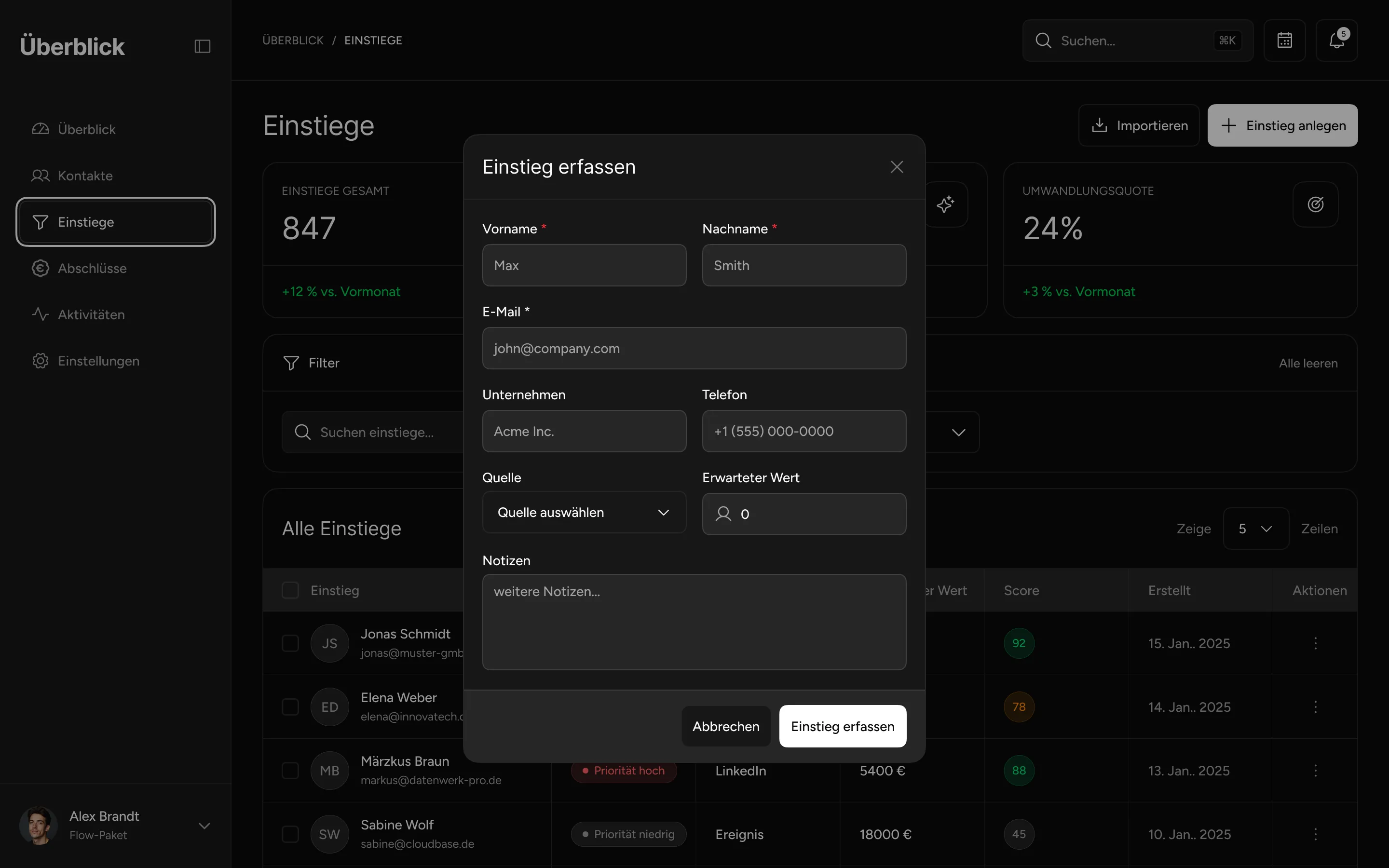Click the MB avatar of Märzkus Braun
1389x868 pixels.
click(329, 771)
